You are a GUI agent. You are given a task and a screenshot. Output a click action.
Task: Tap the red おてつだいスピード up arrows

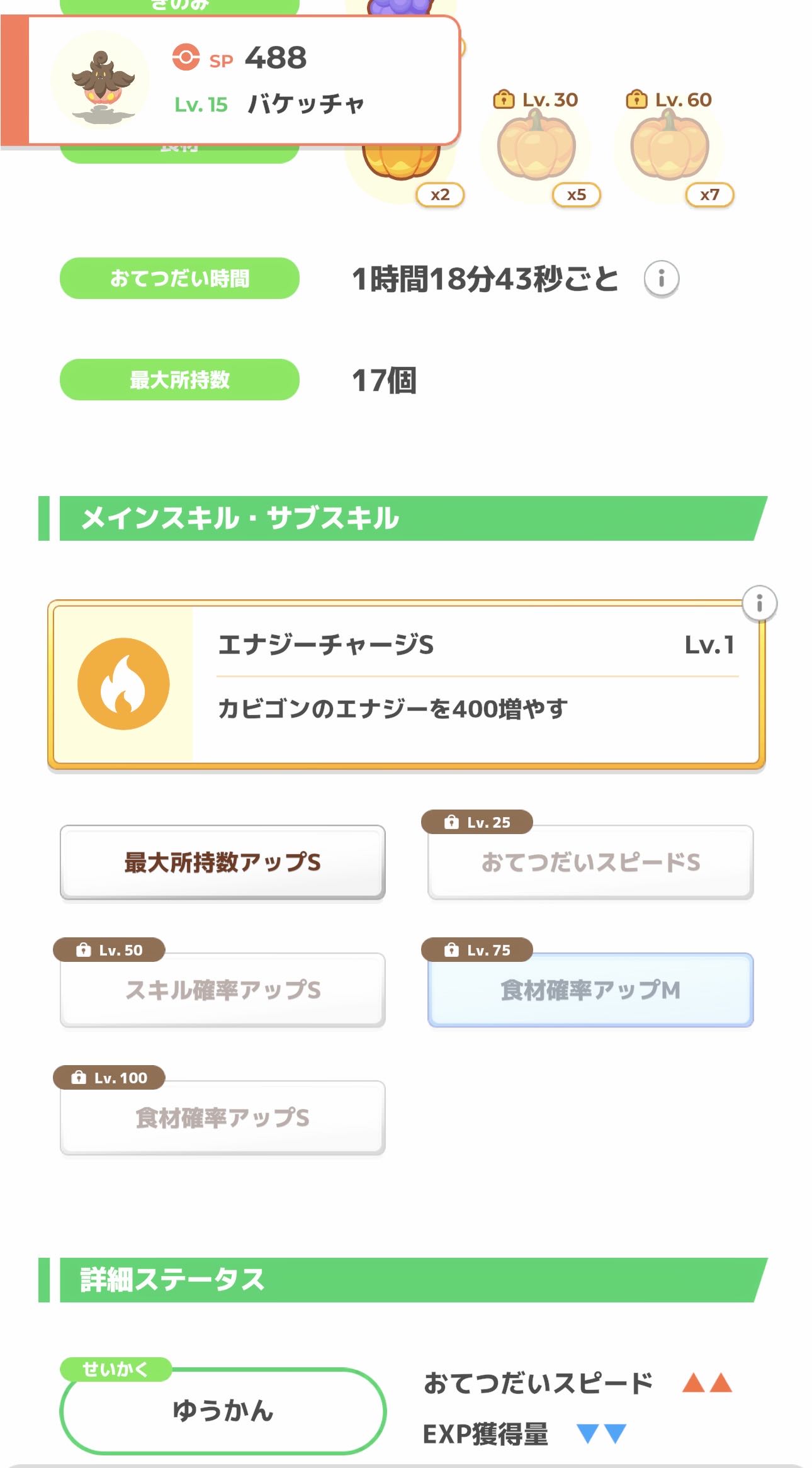707,1383
